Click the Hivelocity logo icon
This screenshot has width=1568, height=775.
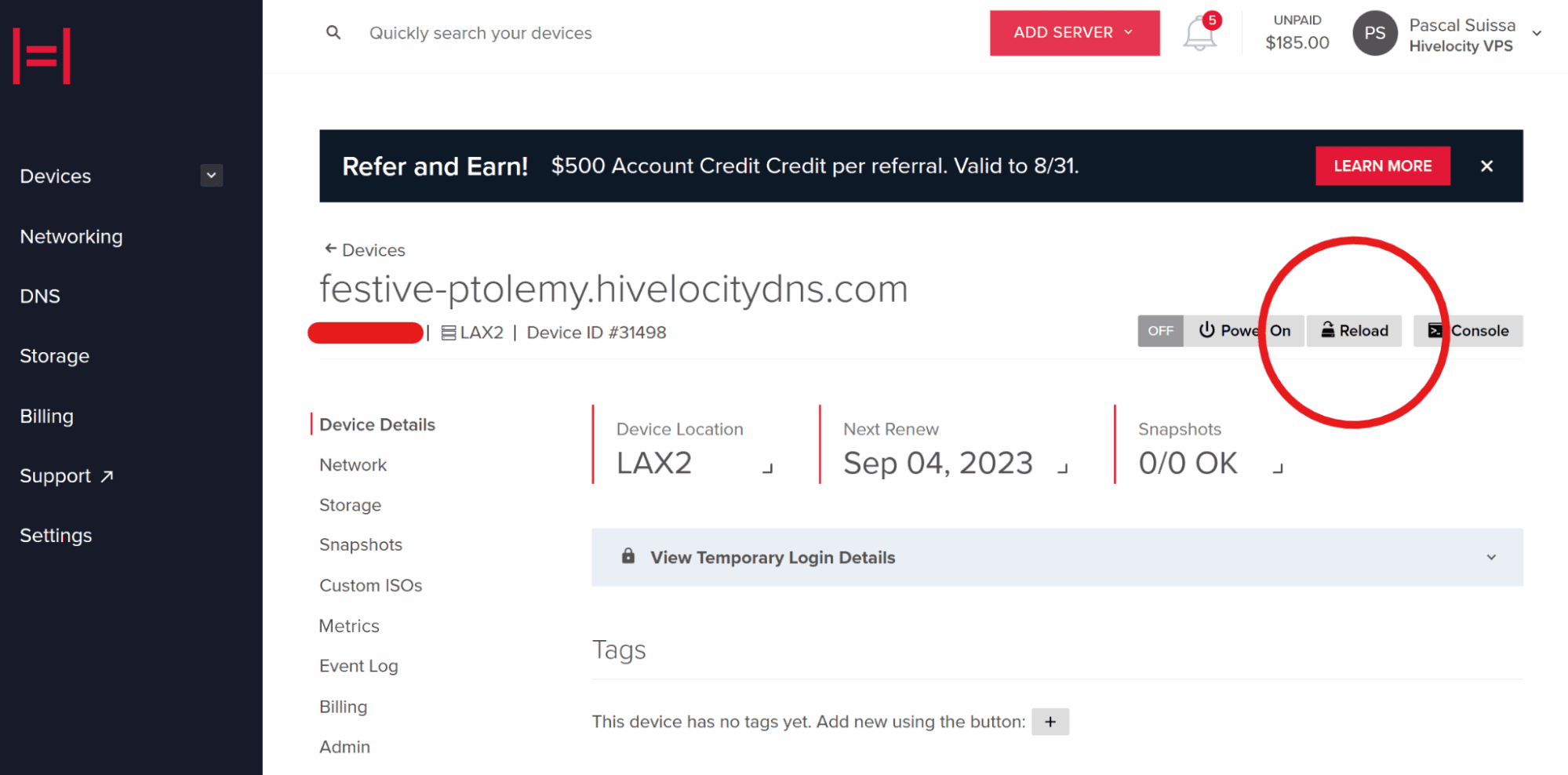(x=42, y=56)
